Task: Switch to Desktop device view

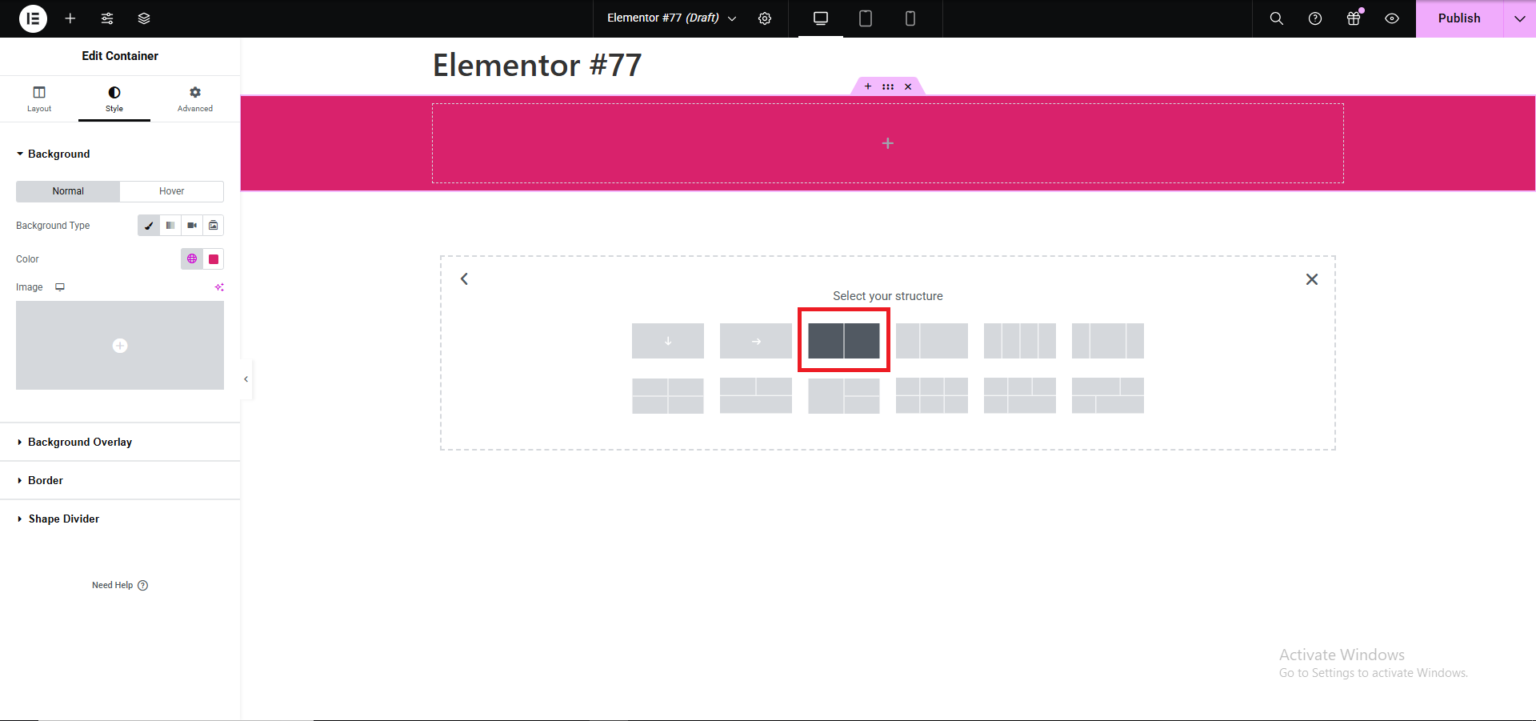Action: click(821, 18)
